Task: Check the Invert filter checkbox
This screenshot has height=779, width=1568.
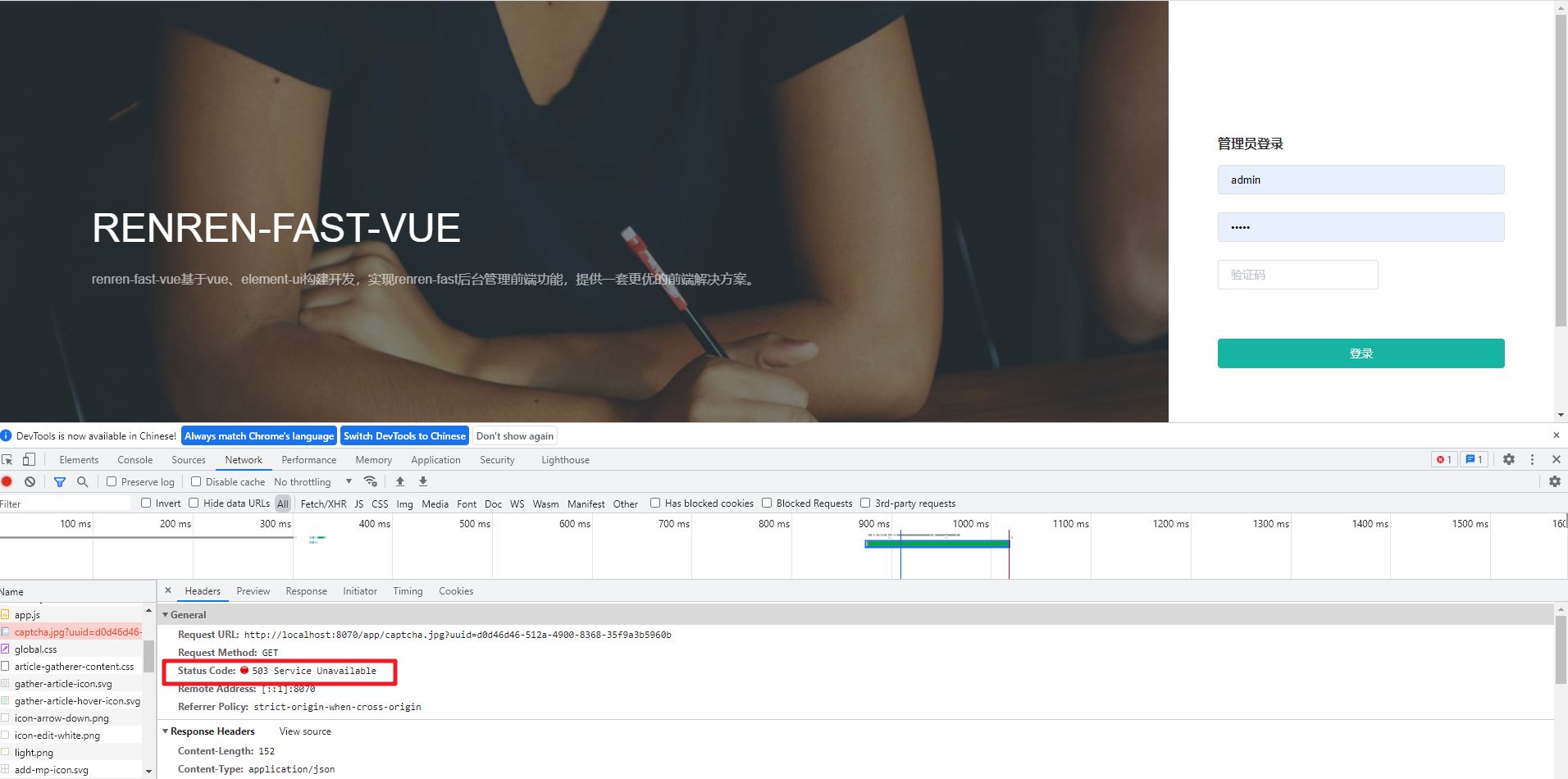Action: [x=146, y=503]
